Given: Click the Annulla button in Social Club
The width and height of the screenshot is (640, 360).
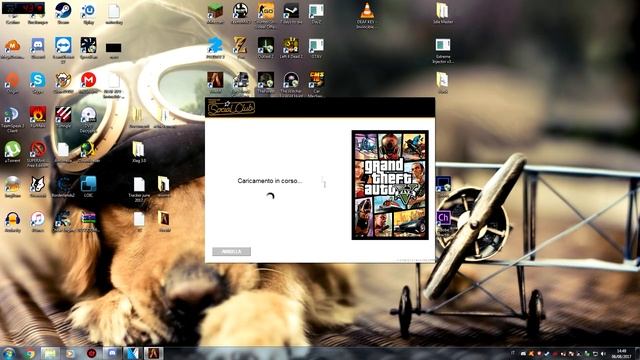Looking at the screenshot, I should pos(231,251).
